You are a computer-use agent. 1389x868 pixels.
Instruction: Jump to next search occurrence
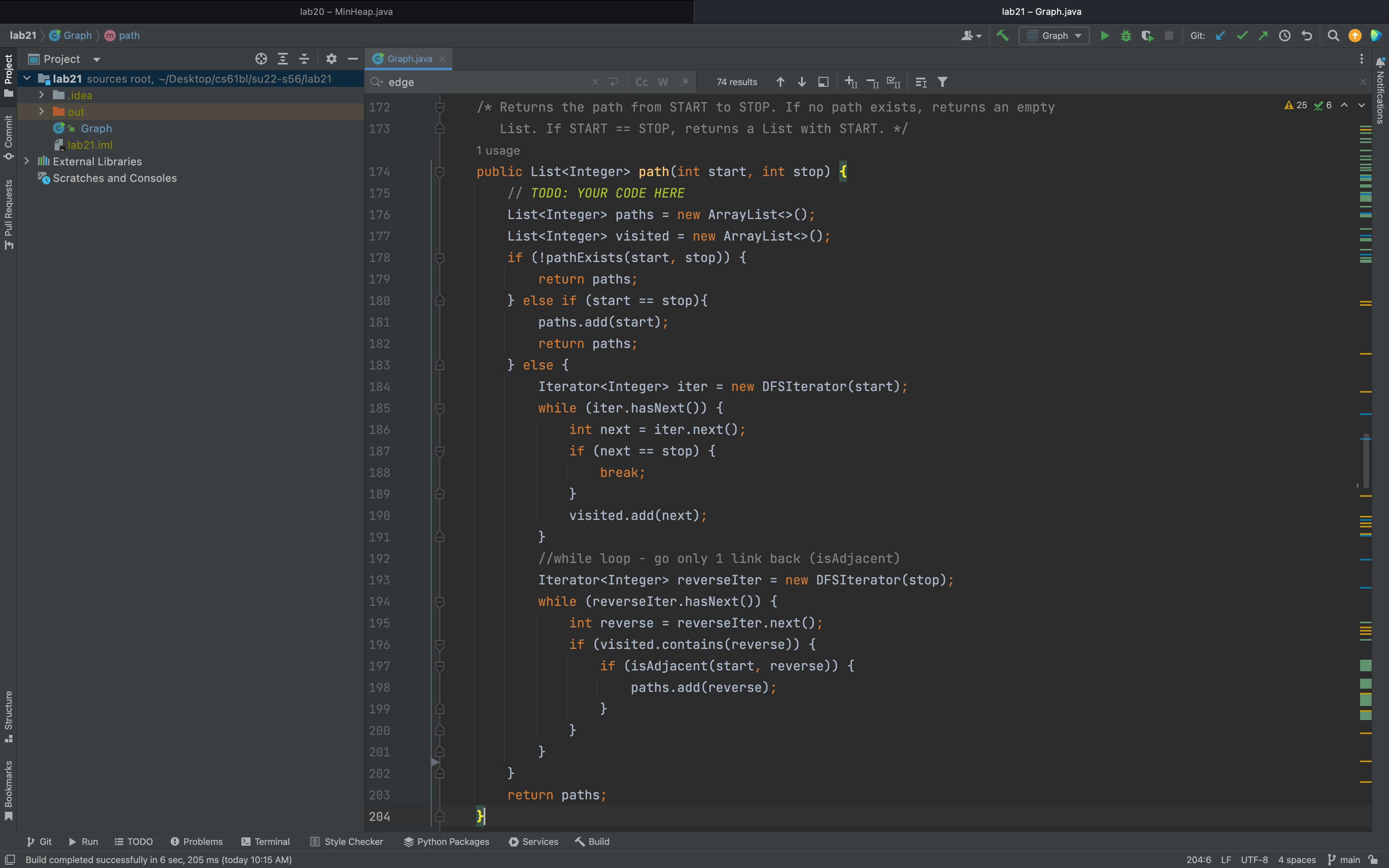pyautogui.click(x=802, y=82)
